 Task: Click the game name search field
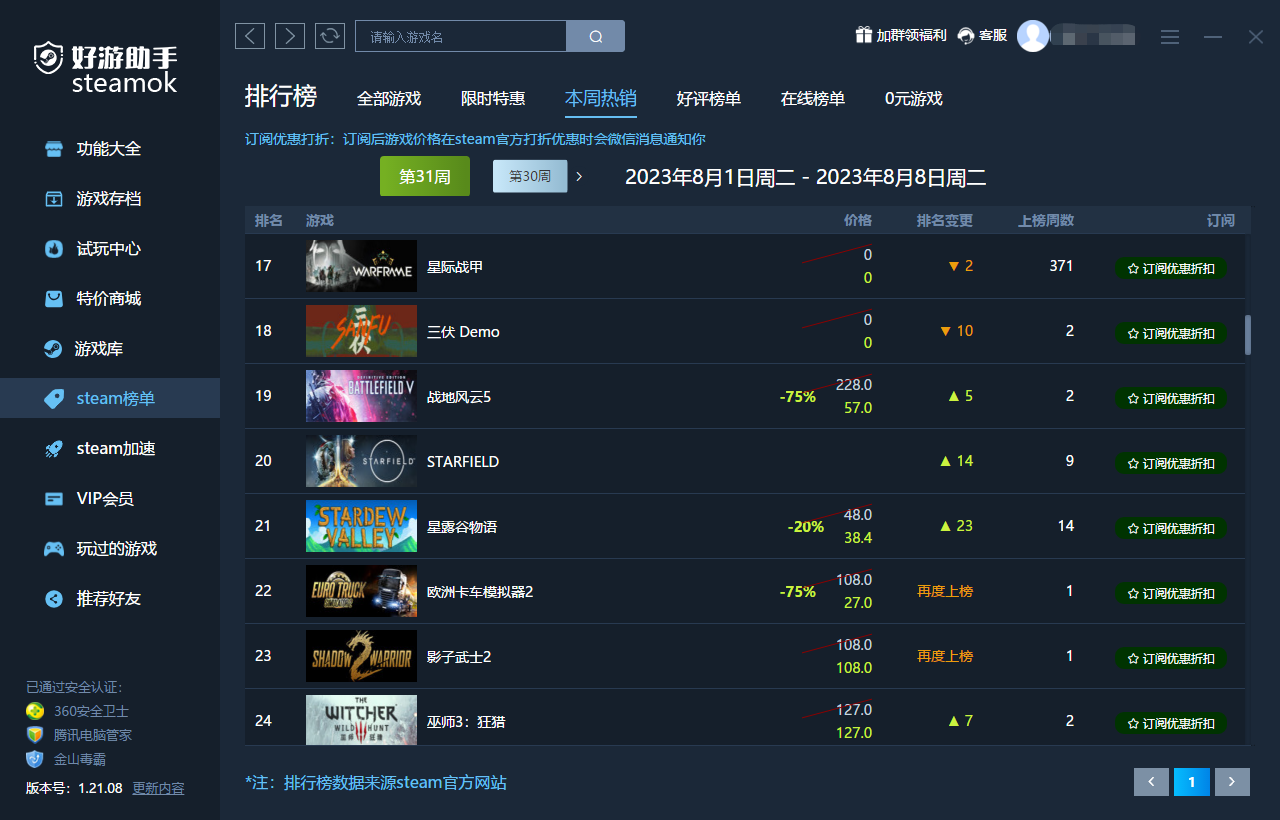pos(461,37)
